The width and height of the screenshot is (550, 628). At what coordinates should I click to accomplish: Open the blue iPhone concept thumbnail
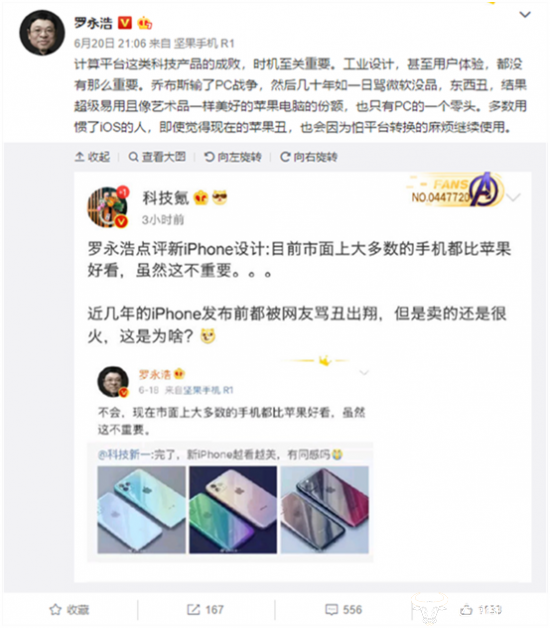click(x=141, y=509)
